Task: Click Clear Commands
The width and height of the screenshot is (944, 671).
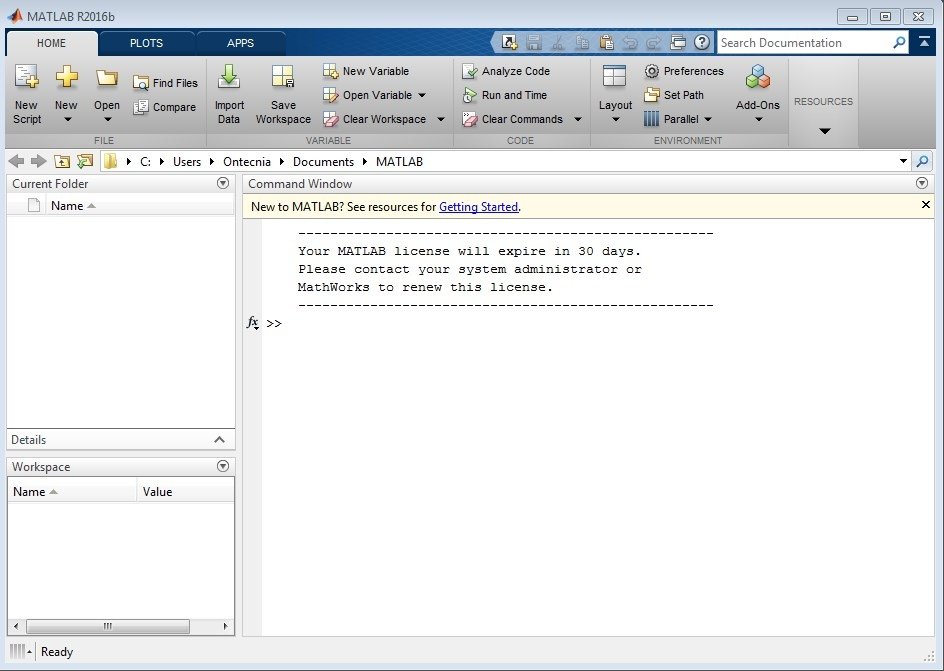Action: (x=512, y=119)
